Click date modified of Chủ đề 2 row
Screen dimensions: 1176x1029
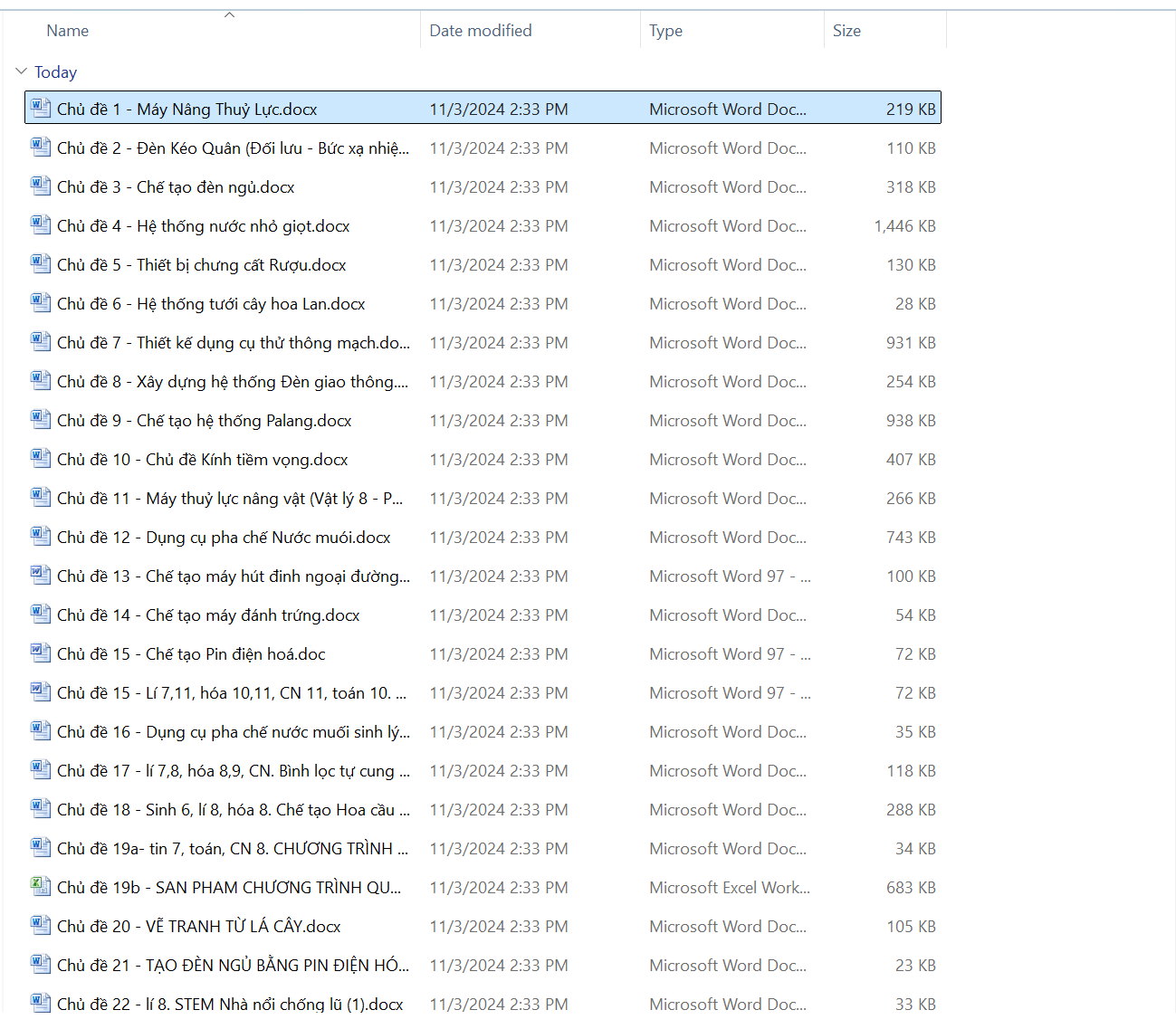pyautogui.click(x=499, y=148)
